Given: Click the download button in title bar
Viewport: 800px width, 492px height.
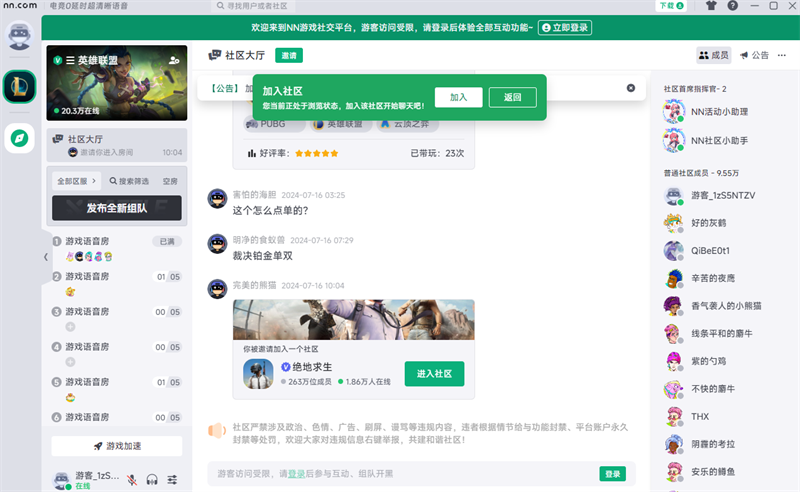Looking at the screenshot, I should (670, 6).
